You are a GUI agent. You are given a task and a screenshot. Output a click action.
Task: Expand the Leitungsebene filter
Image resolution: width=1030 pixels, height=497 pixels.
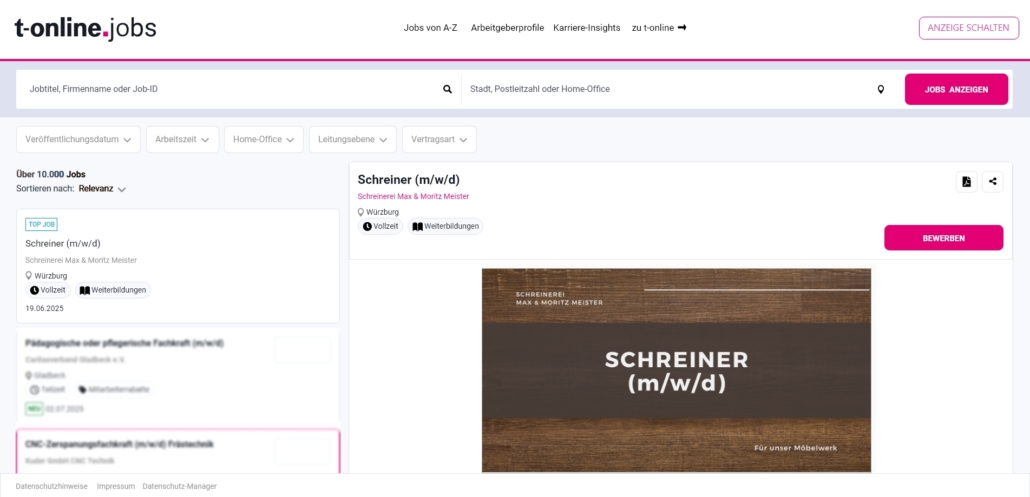353,139
